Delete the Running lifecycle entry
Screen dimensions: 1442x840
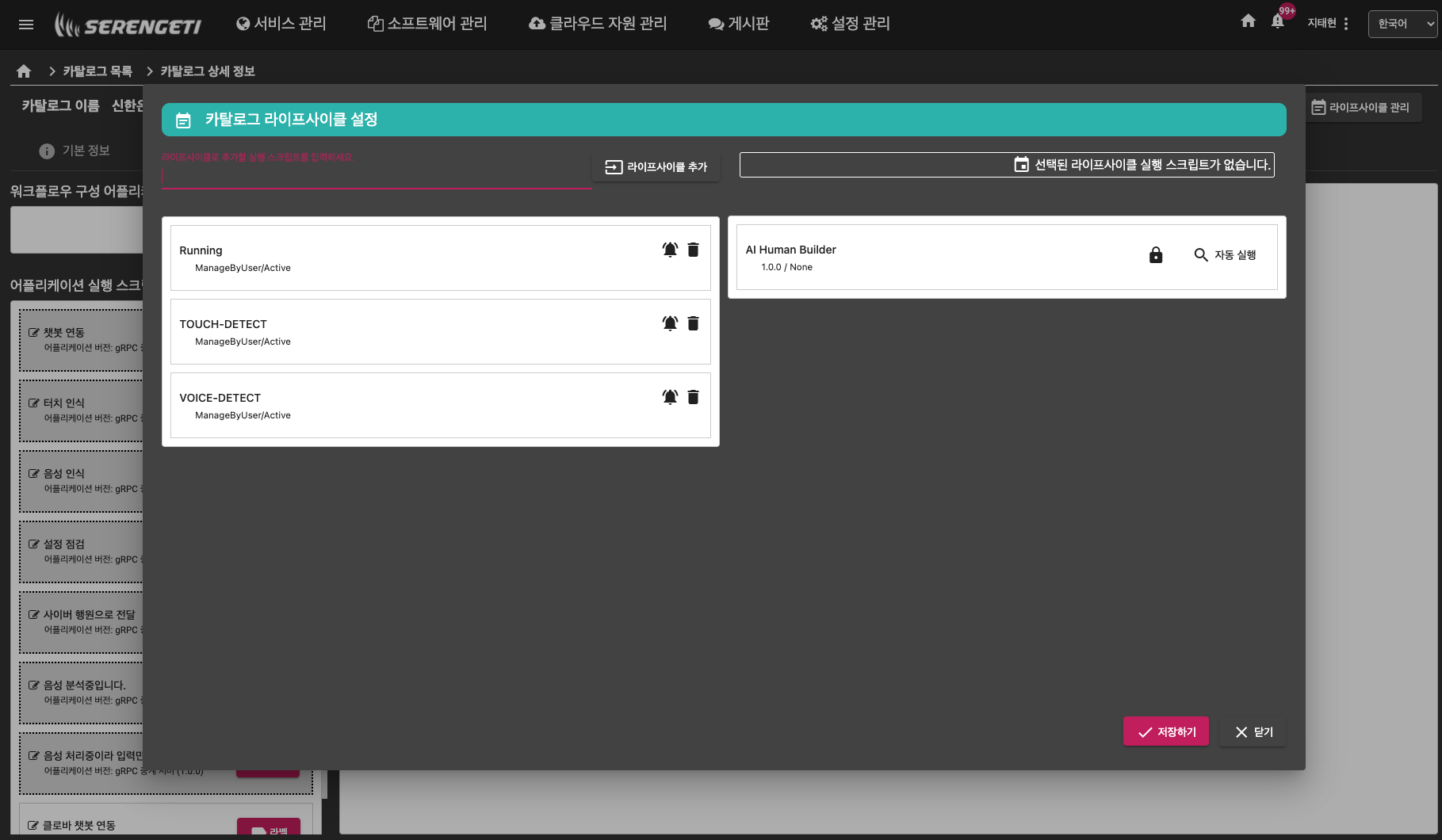click(693, 250)
